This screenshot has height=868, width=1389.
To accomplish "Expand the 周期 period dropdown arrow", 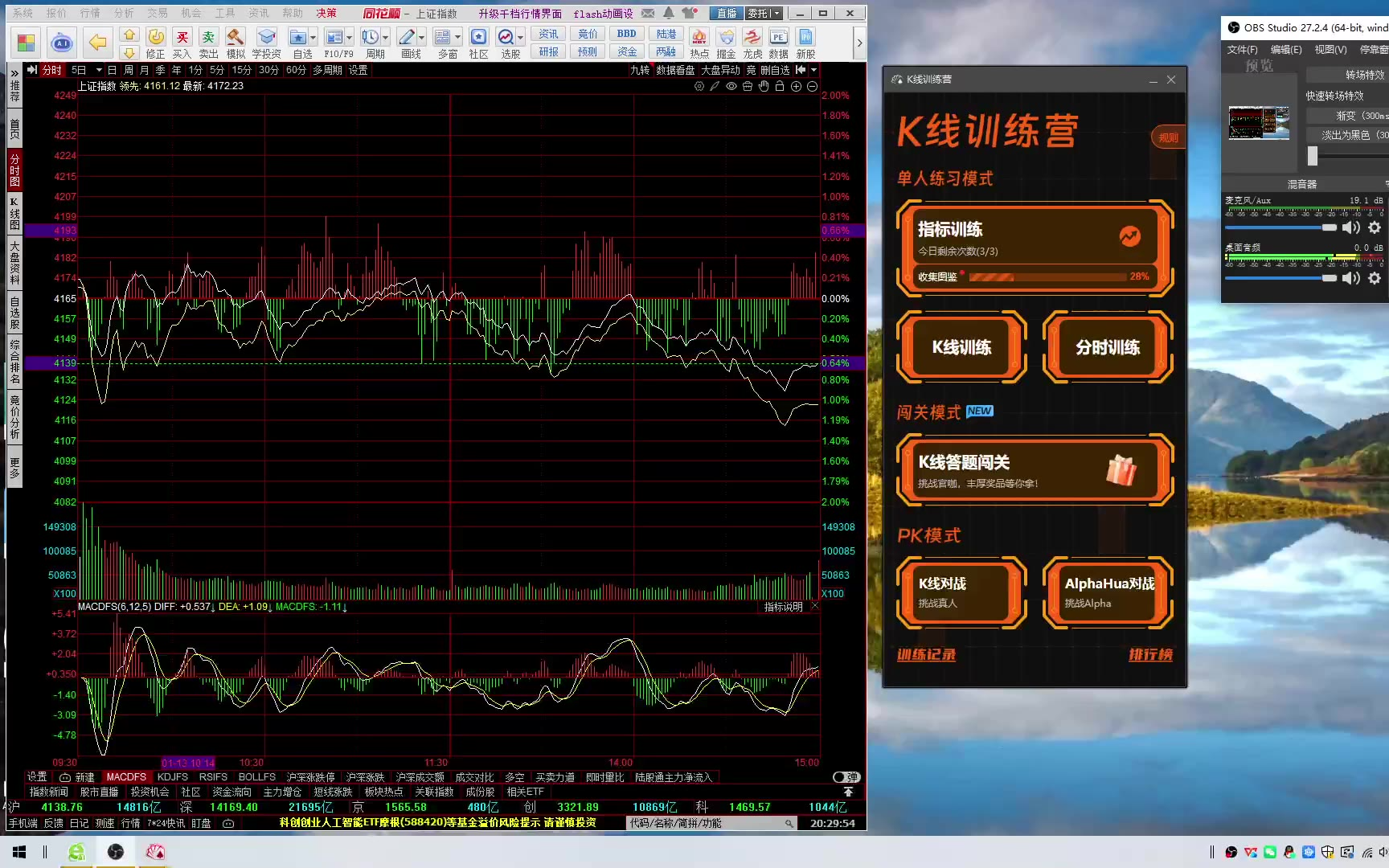I will 386,37.
